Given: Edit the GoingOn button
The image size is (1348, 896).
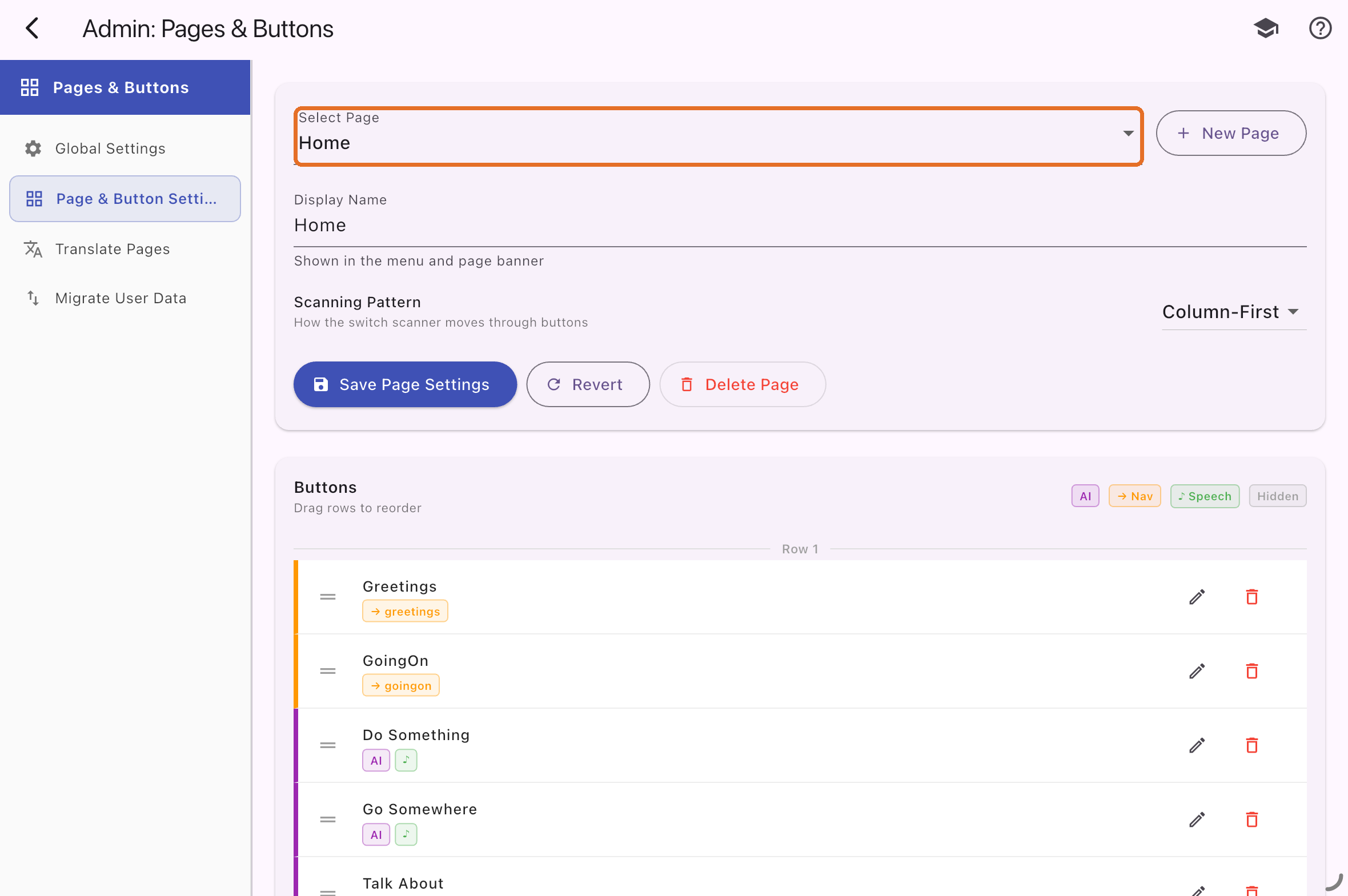Looking at the screenshot, I should click(1197, 672).
